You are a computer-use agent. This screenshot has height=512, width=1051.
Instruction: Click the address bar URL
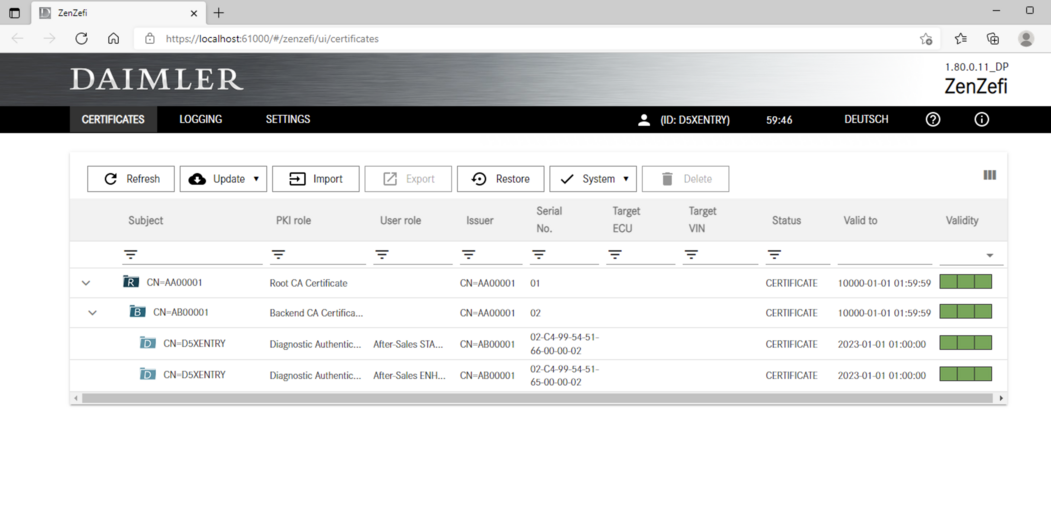click(272, 39)
